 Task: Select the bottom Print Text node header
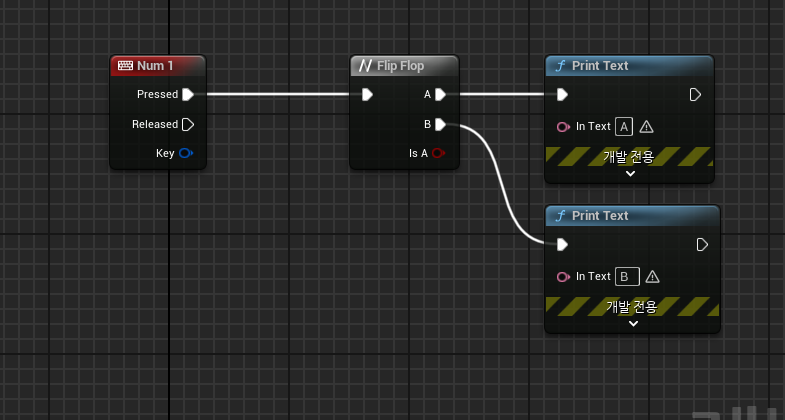click(633, 216)
